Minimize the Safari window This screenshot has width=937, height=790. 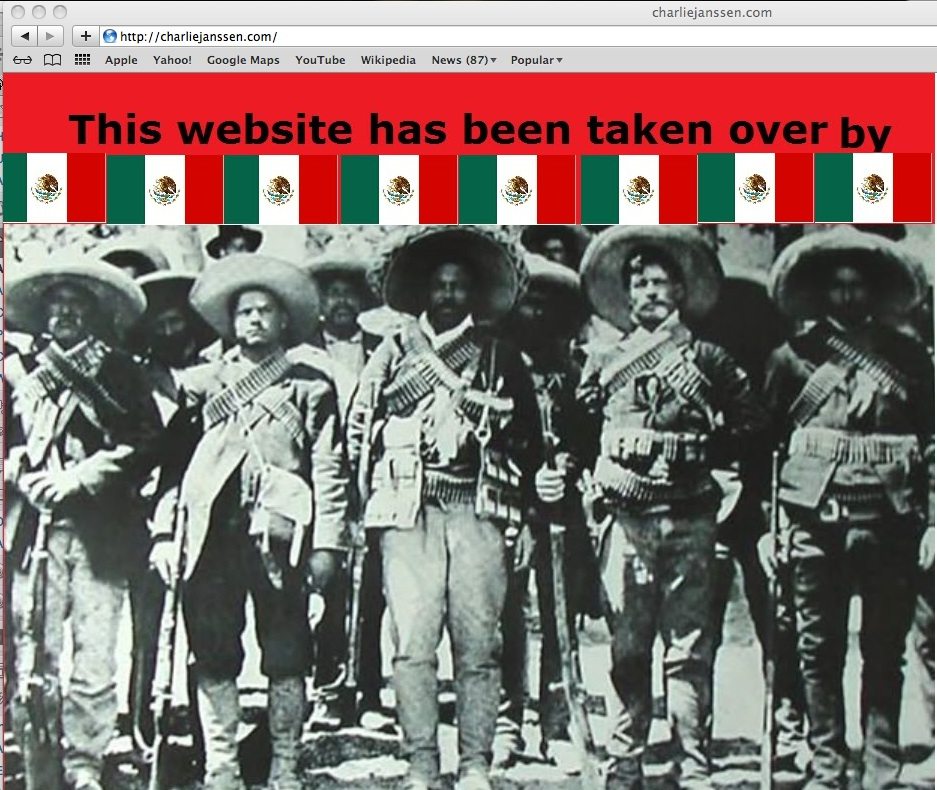pyautogui.click(x=39, y=11)
